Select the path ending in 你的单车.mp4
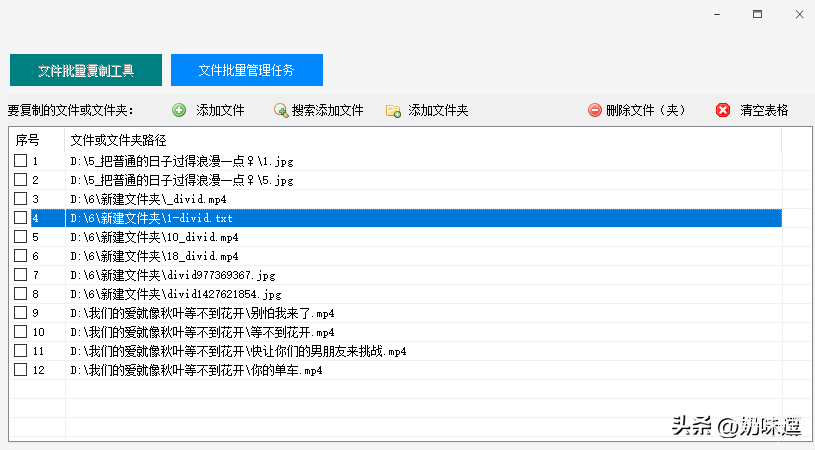The width and height of the screenshot is (815, 450). coord(196,370)
